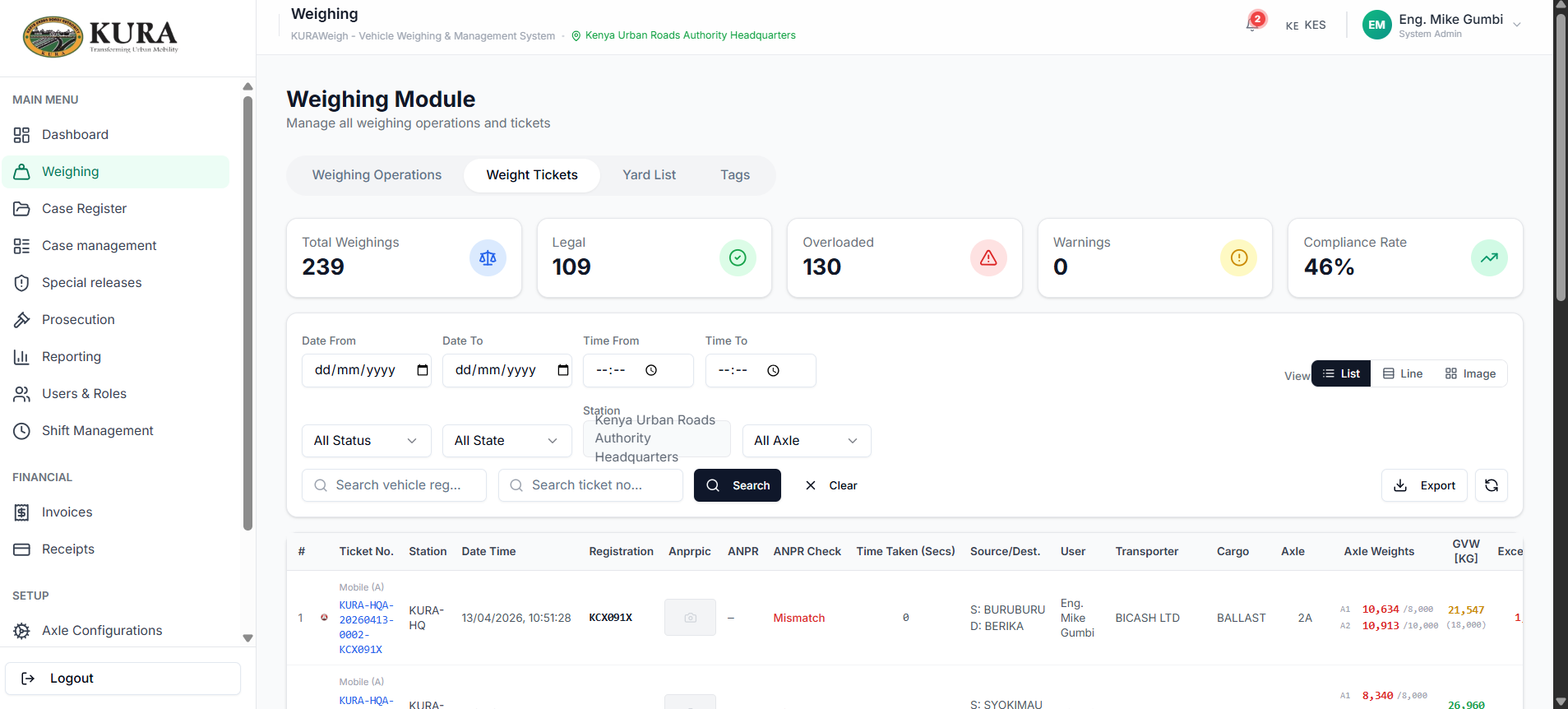The width and height of the screenshot is (1568, 709).
Task: Open Axle Configurations in the sidebar
Action: (116, 631)
